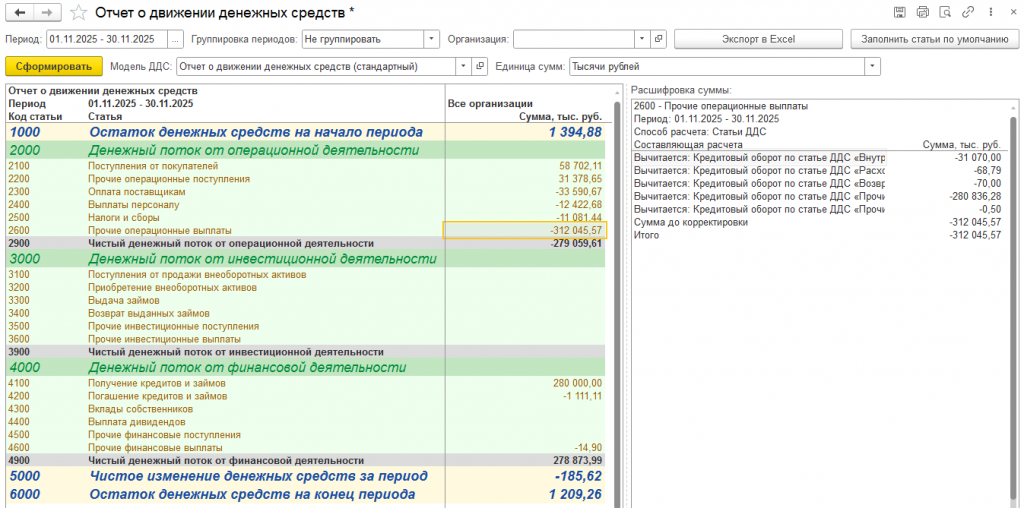Screen dimensions: 1024x508
Task: Open the Модель ДДС item form icon
Action: click(x=480, y=66)
